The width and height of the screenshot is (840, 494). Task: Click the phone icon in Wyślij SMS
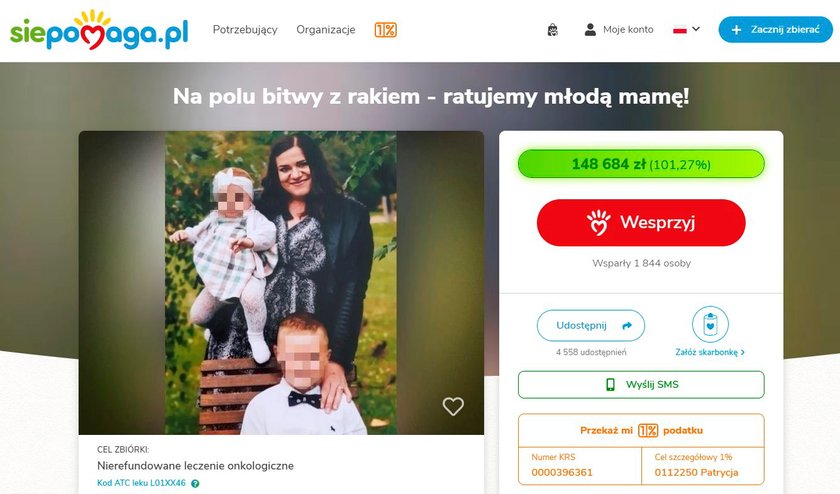[610, 384]
